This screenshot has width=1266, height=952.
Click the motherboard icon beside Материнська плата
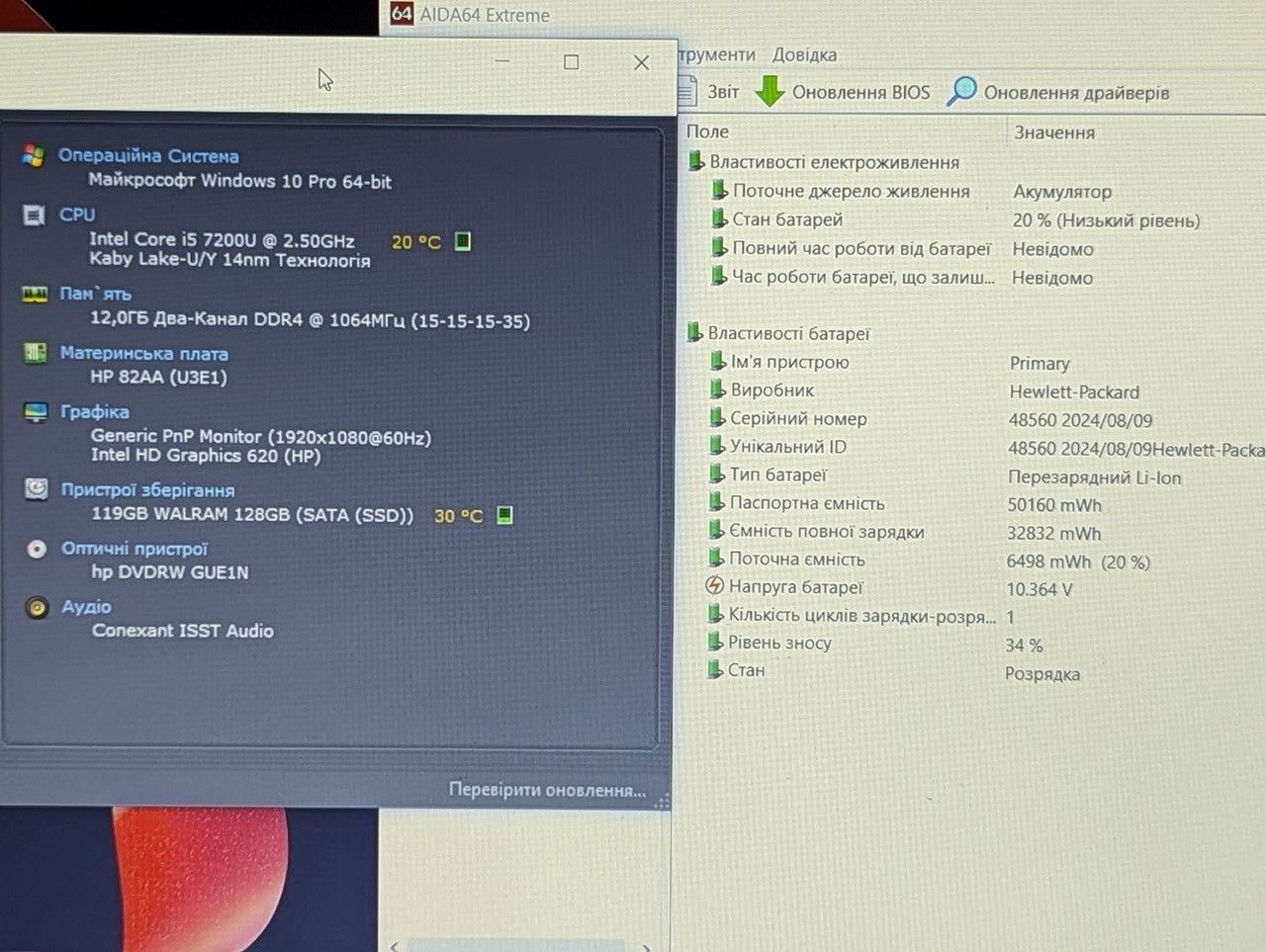click(x=36, y=353)
